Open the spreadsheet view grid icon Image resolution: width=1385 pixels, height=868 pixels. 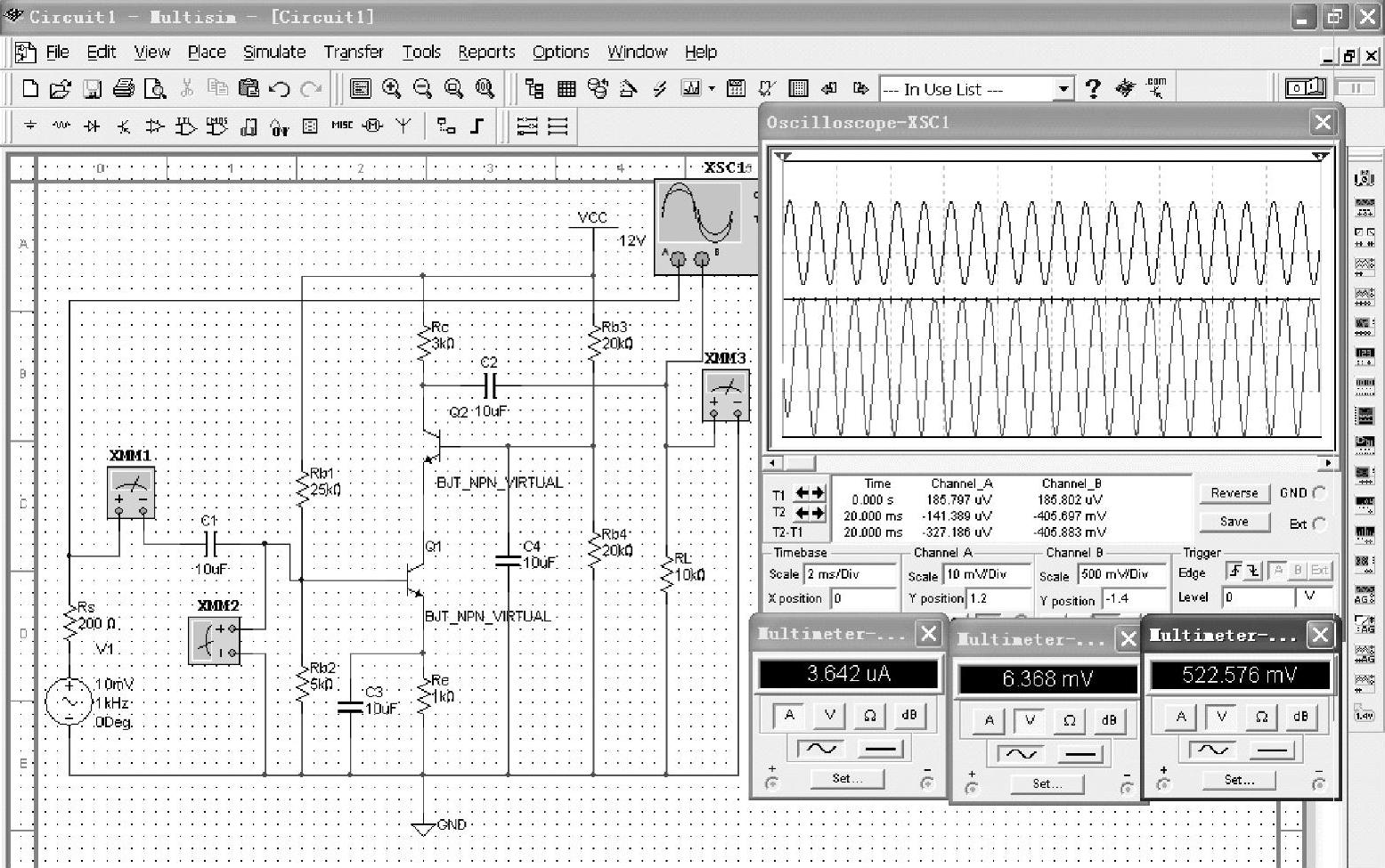(566, 88)
